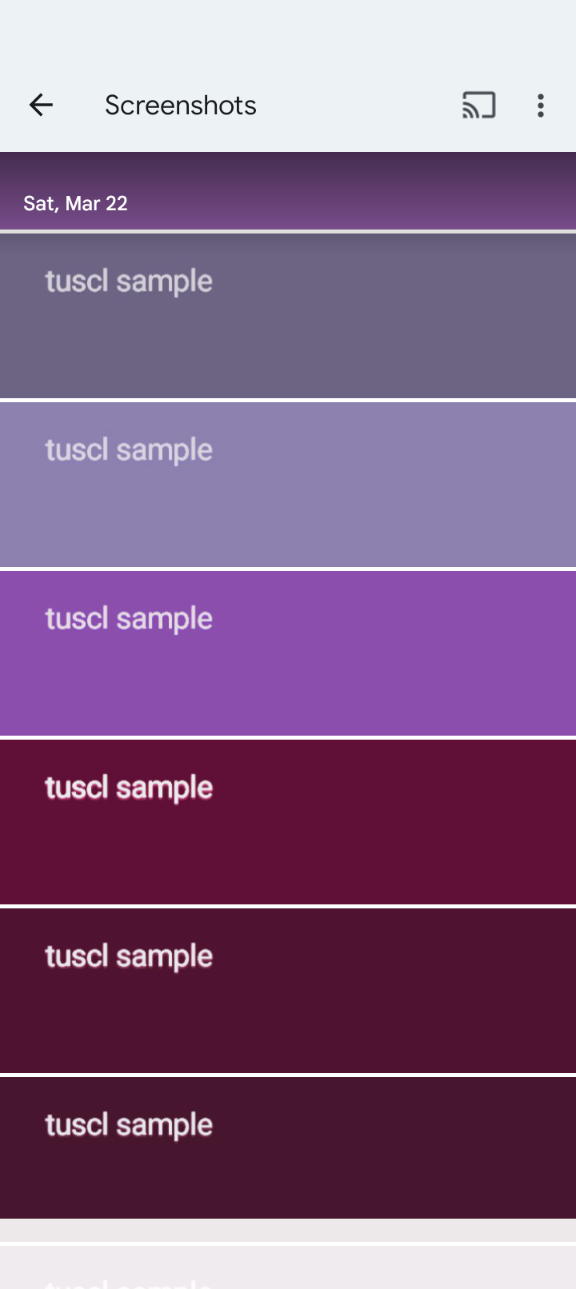Click 'tuscl sample' text on lavender image
This screenshot has height=1289, width=576.
click(x=129, y=451)
